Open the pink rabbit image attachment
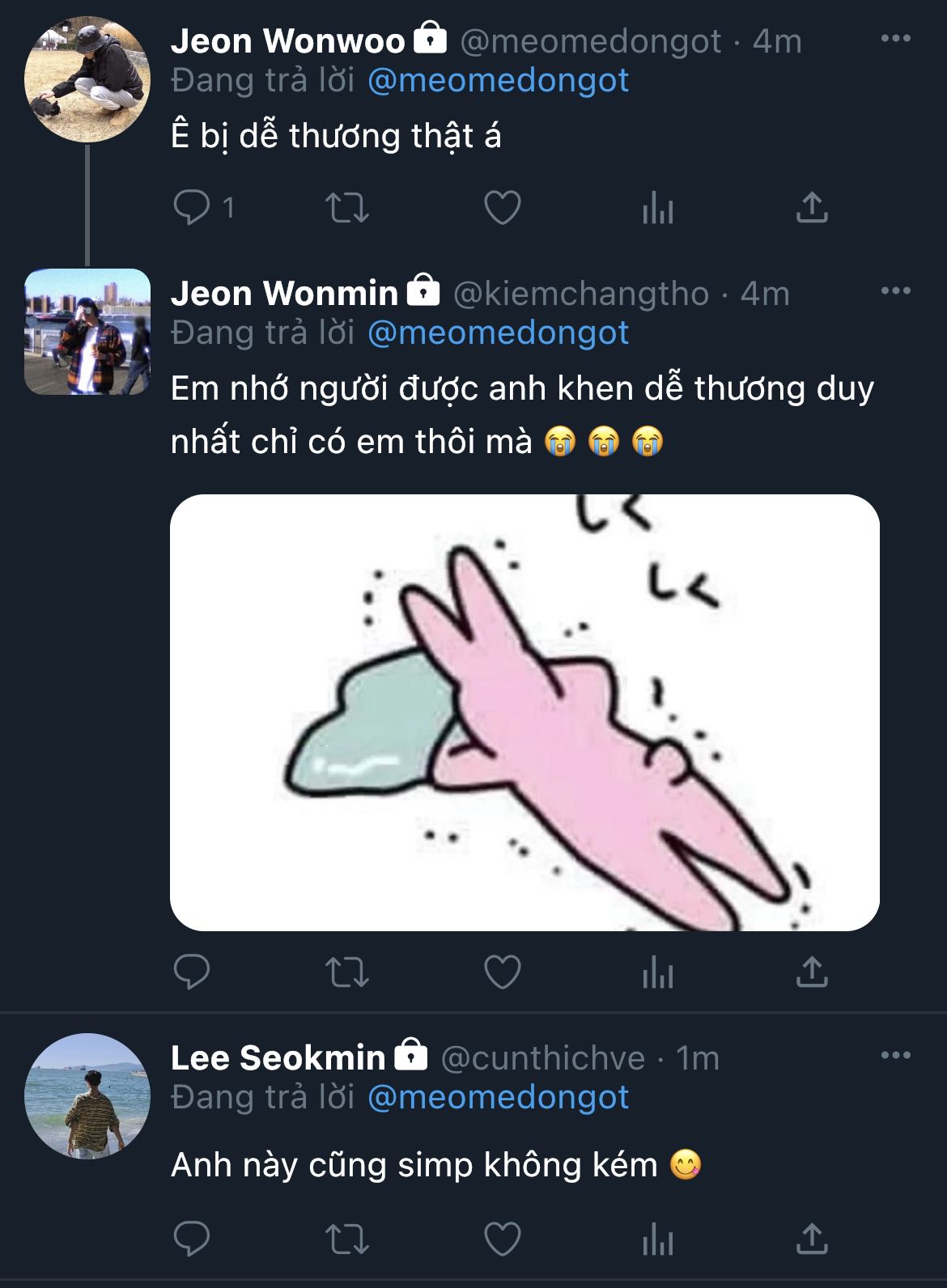The image size is (947, 1288). coord(524,712)
